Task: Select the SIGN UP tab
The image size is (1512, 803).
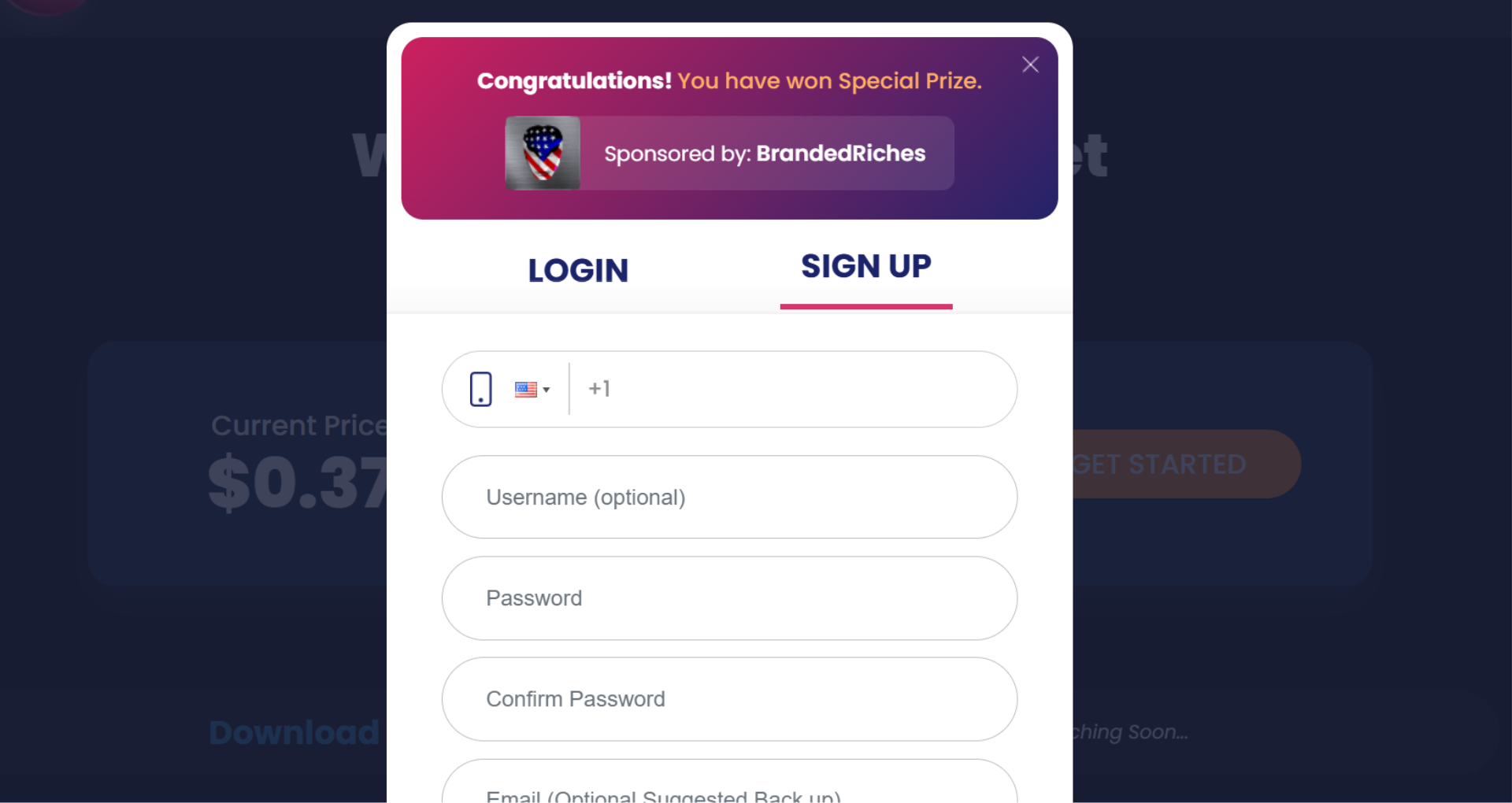Action: coord(865,267)
